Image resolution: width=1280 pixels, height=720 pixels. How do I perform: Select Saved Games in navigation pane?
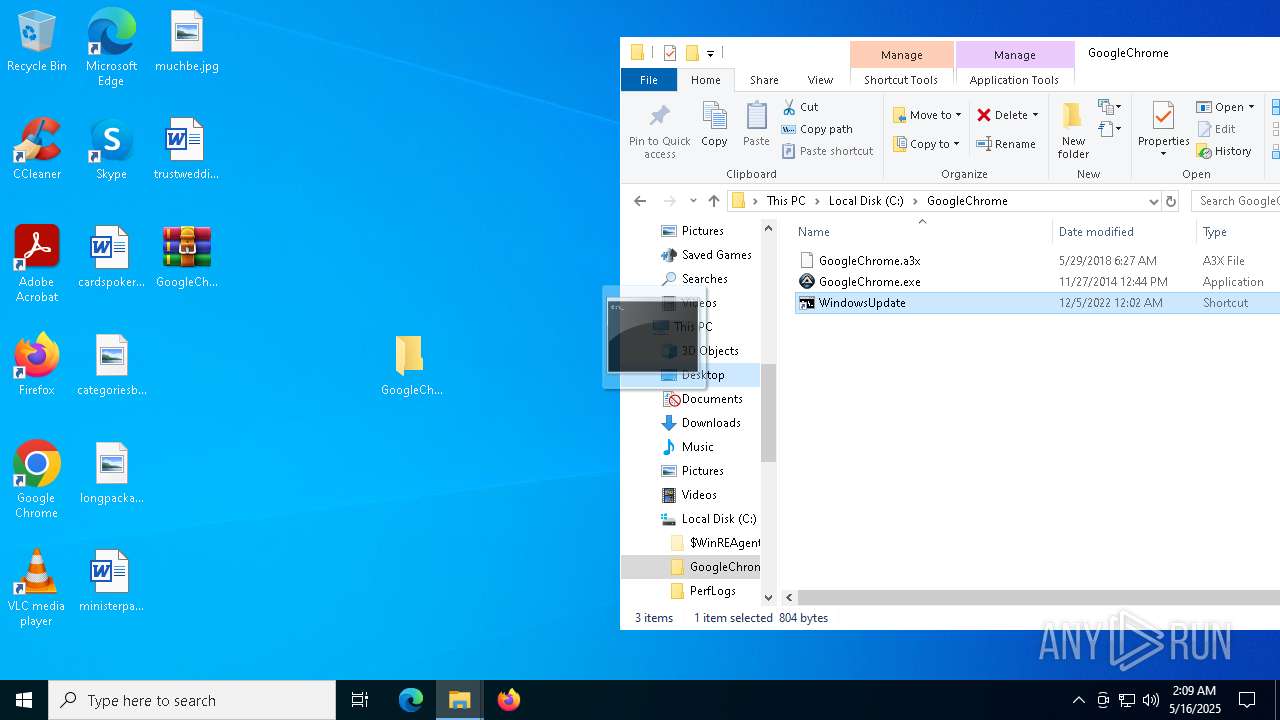pyautogui.click(x=716, y=255)
